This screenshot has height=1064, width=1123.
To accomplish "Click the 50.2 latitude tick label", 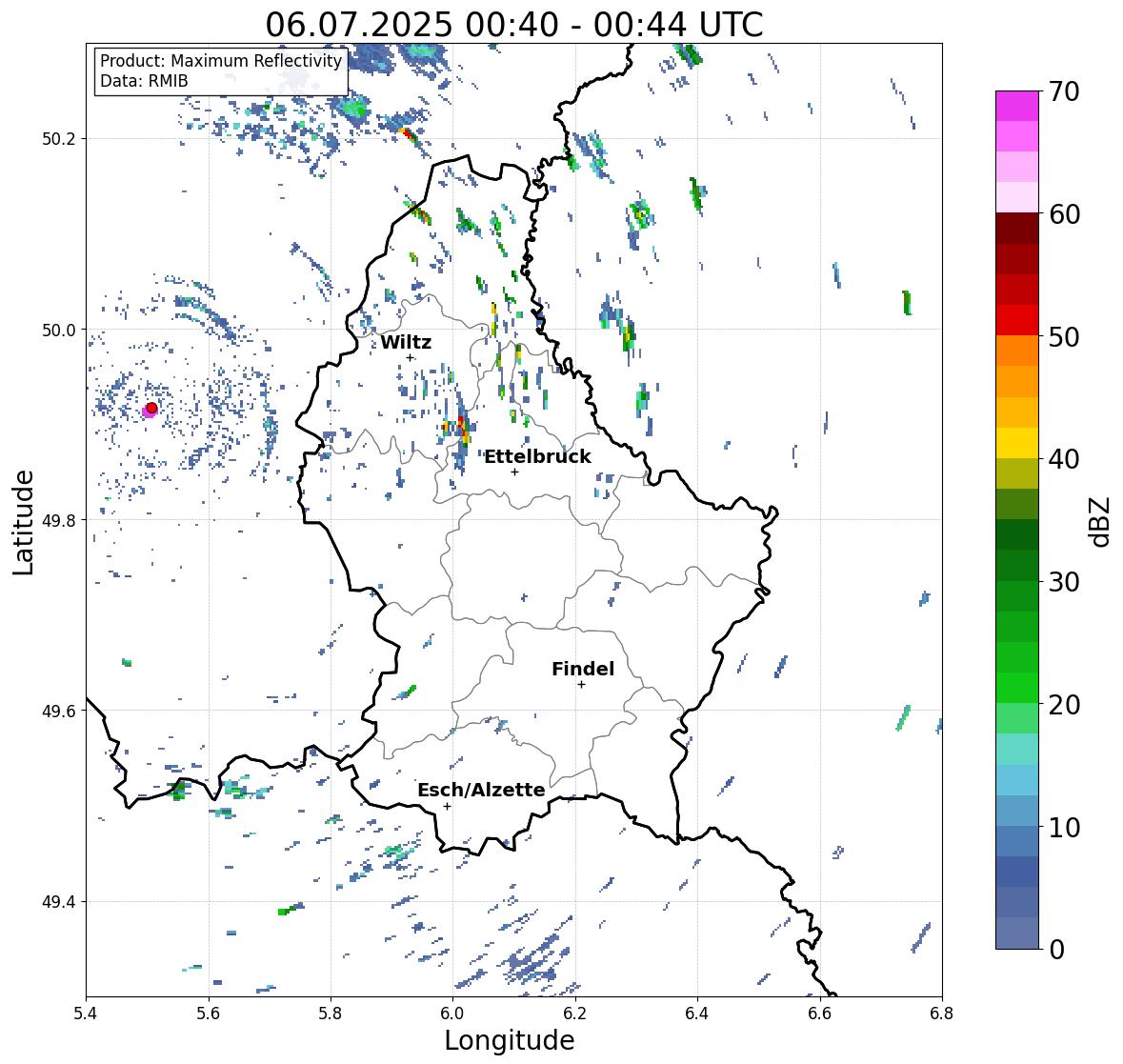I will point(59,139).
